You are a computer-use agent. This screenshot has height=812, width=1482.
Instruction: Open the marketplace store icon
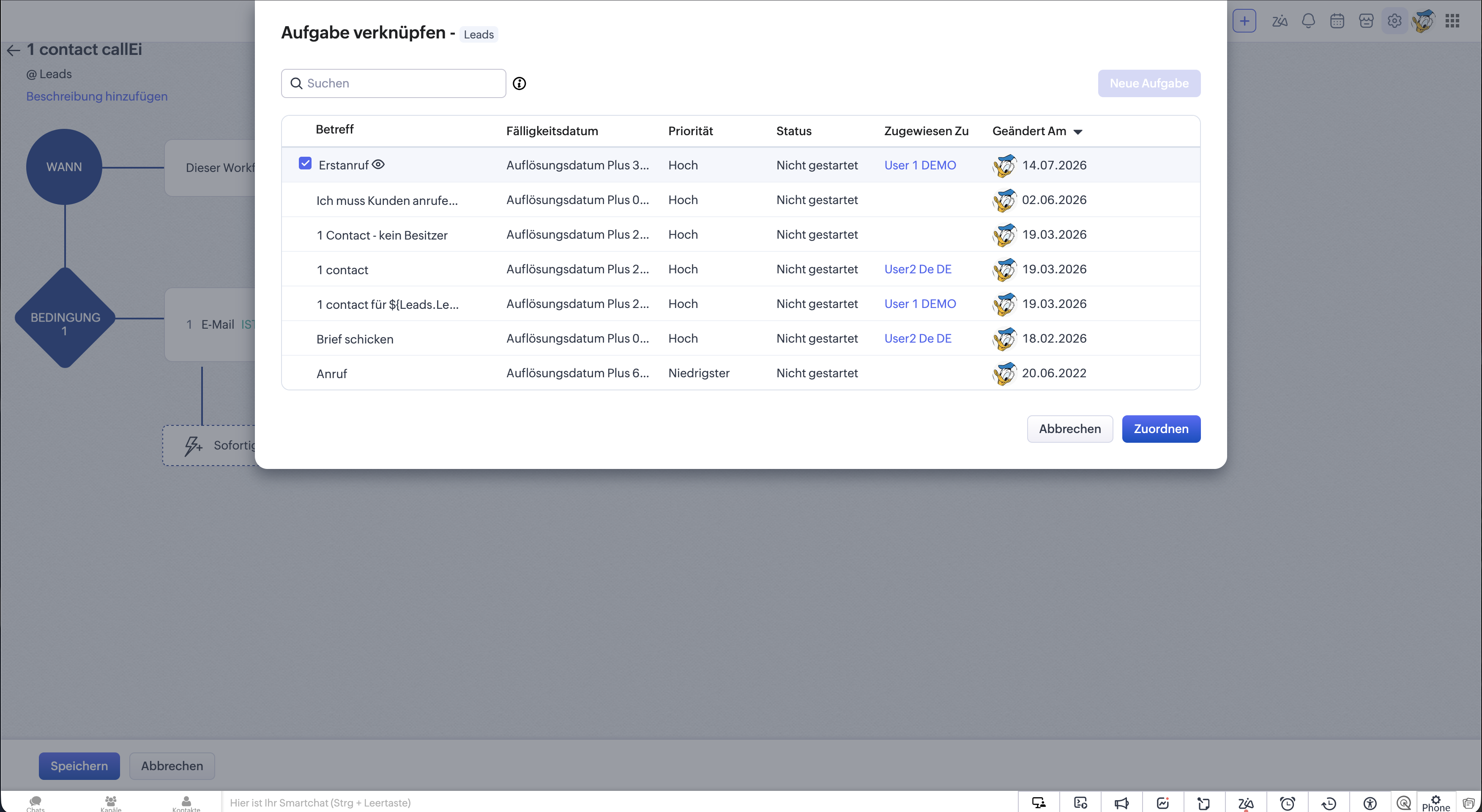pos(1366,21)
